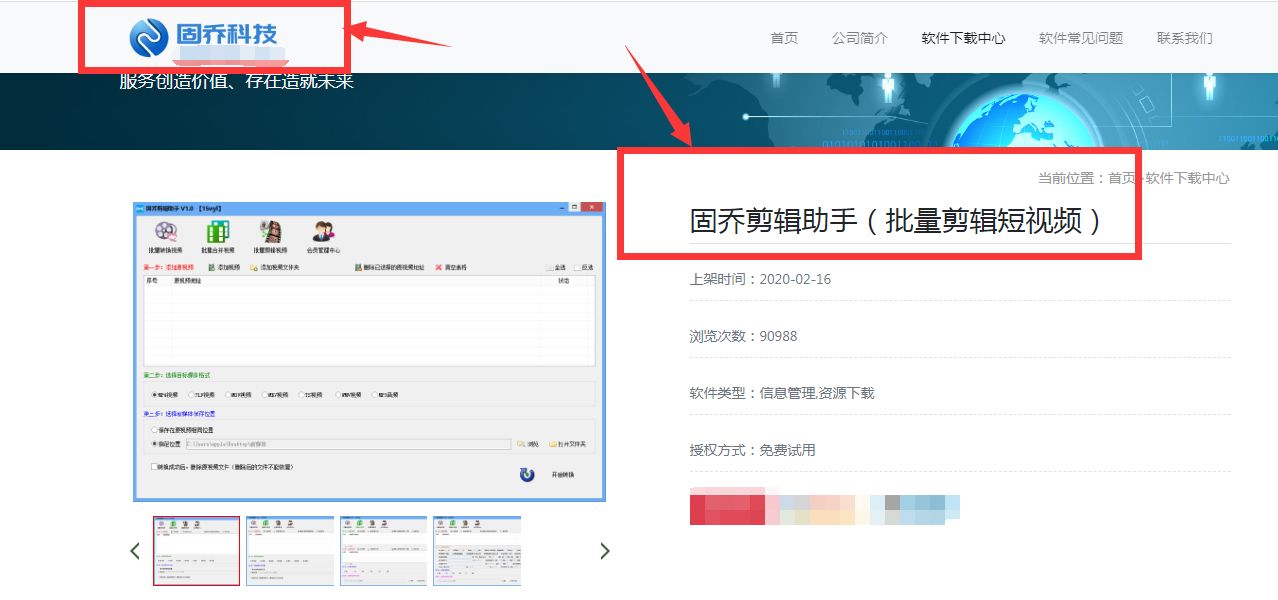Go to 联系我们 in the navigation
Image resolution: width=1278 pixels, height=600 pixels.
[x=1185, y=38]
